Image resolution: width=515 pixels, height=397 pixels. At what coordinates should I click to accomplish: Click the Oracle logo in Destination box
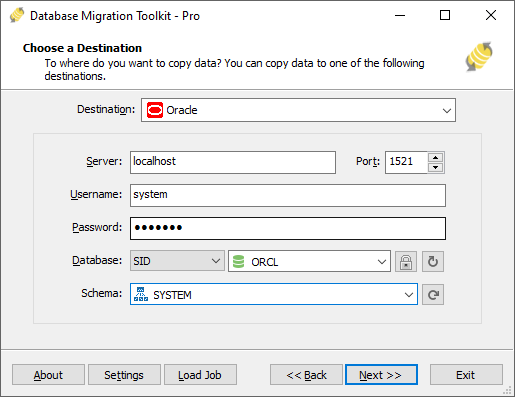coord(155,110)
